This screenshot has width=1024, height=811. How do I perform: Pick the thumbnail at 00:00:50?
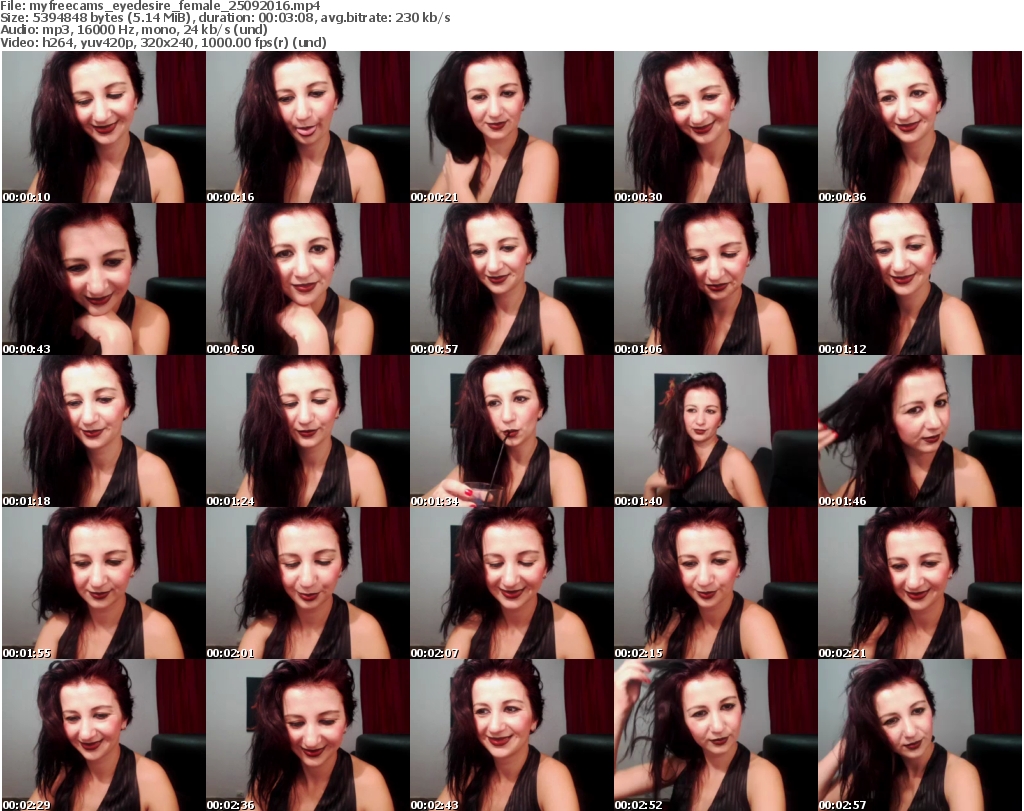point(308,279)
